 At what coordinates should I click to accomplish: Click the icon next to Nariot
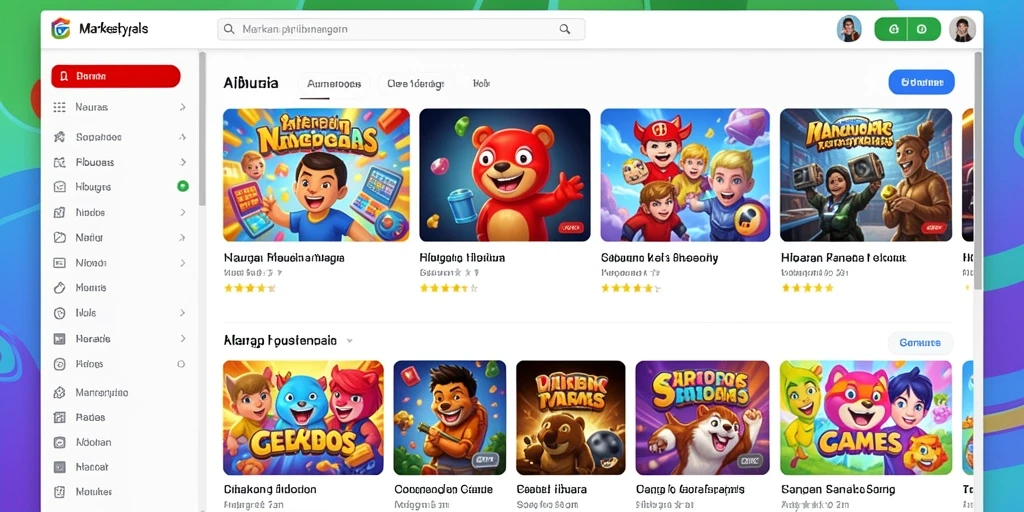point(59,238)
